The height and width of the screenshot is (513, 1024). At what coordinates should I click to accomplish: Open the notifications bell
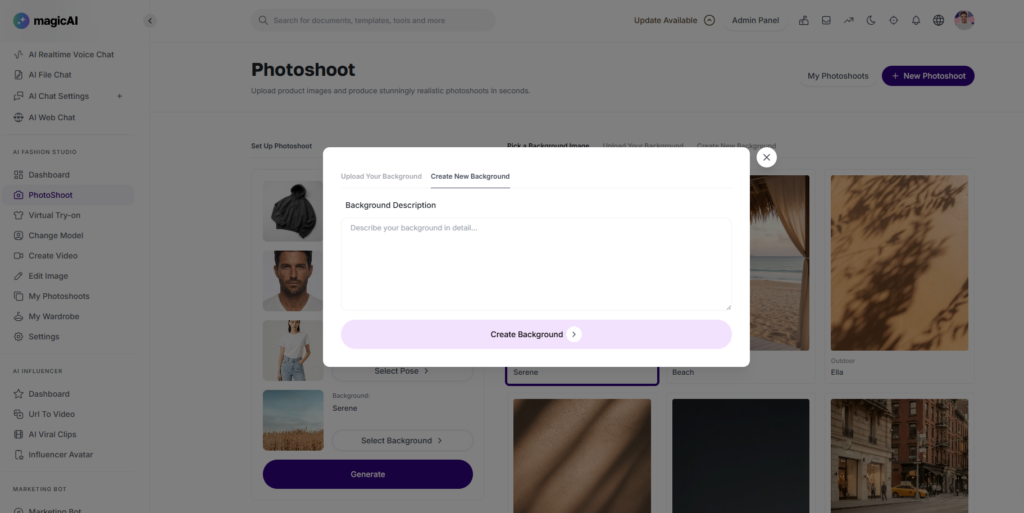(915, 20)
